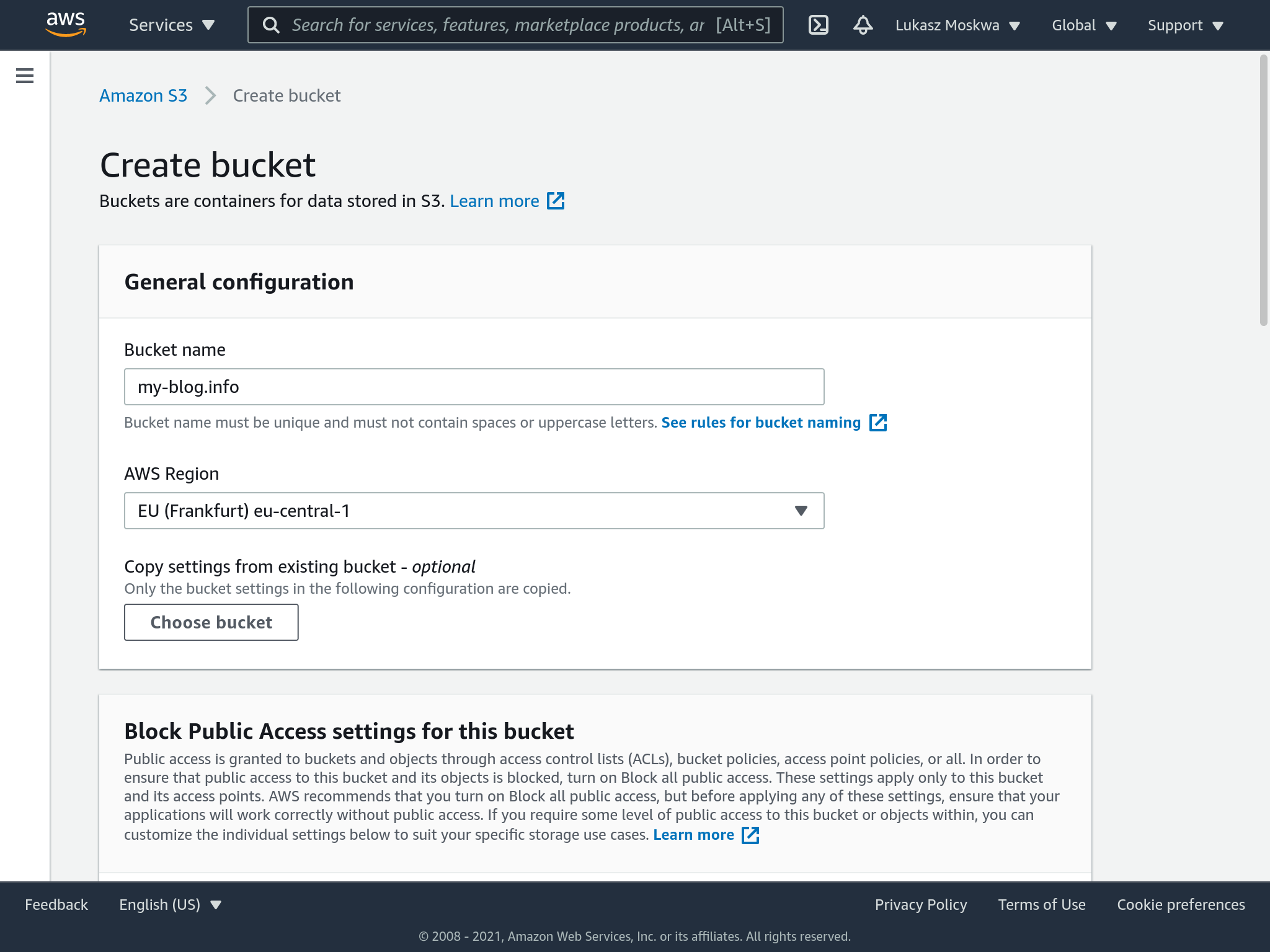Click the search magnifier icon
Image resolution: width=1270 pixels, height=952 pixels.
tap(271, 25)
